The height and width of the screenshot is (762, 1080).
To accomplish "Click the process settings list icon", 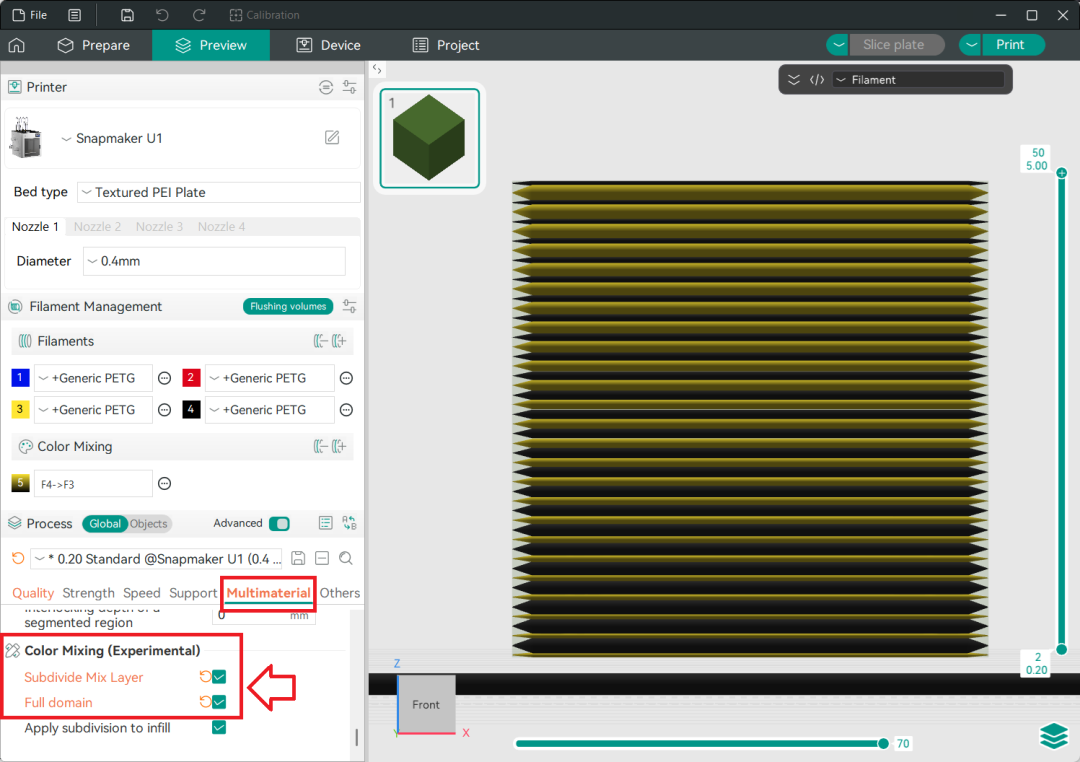I will [326, 523].
